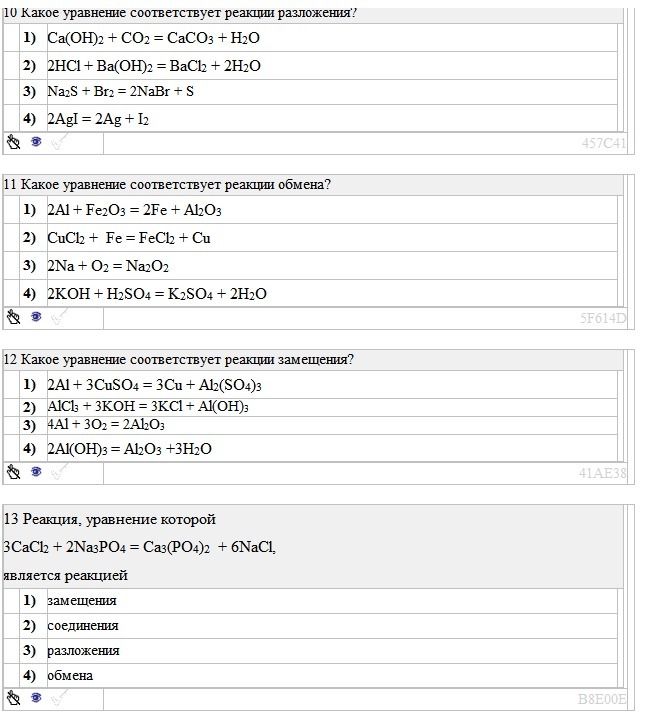The image size is (652, 720).
Task: Choose the 'замещения' answer in question 13
Action: click(x=82, y=600)
